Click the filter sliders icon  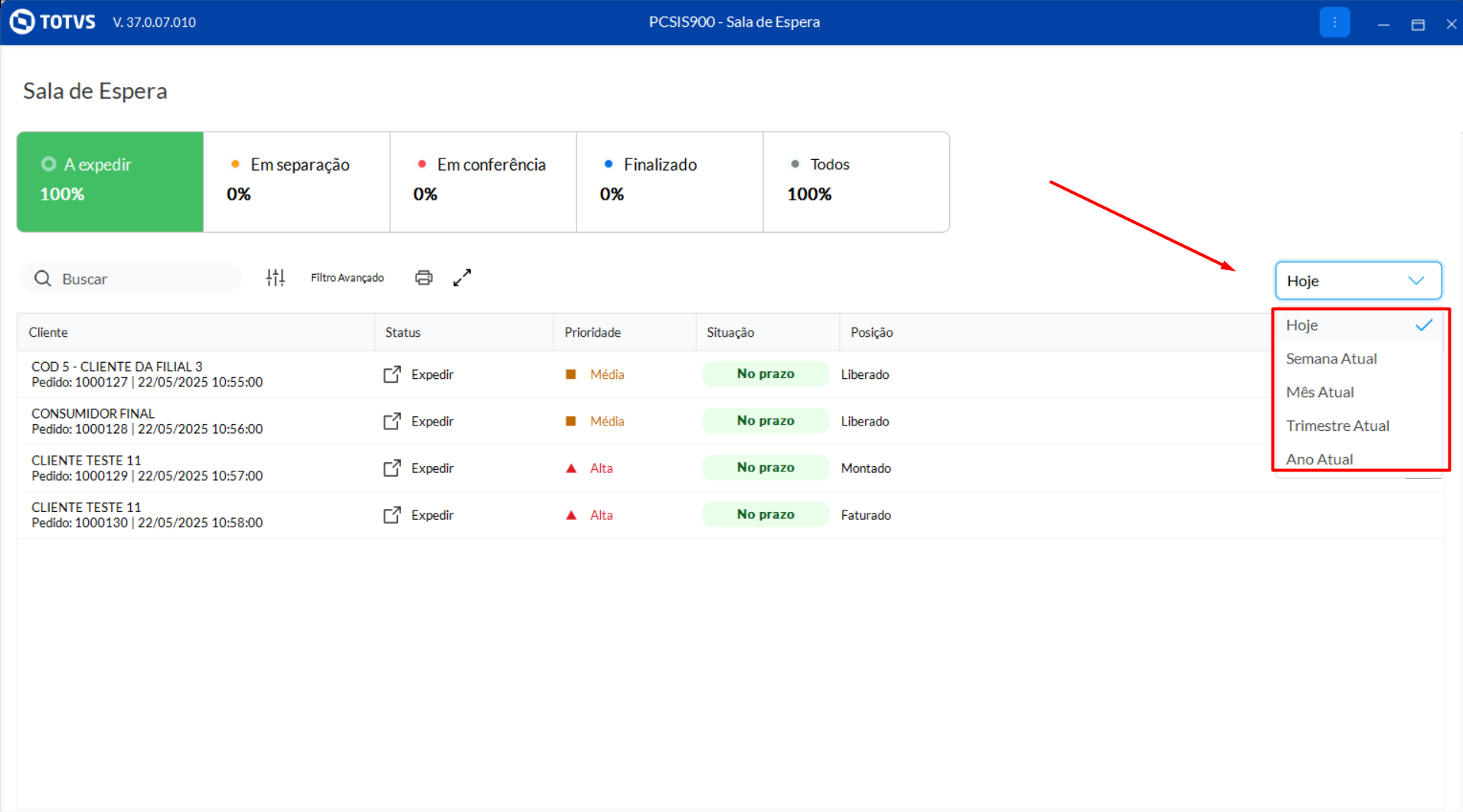[276, 278]
